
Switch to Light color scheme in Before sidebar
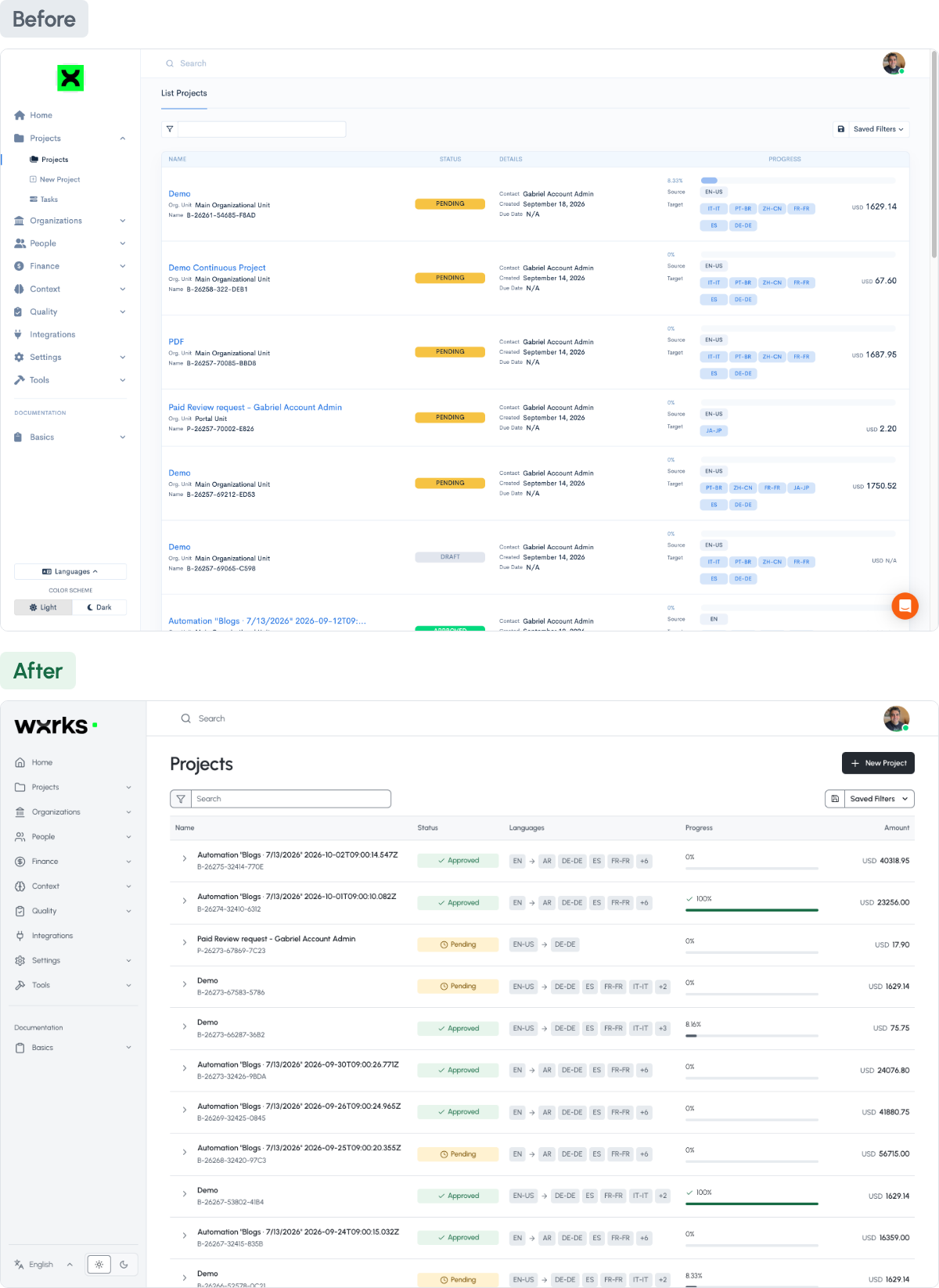43,607
